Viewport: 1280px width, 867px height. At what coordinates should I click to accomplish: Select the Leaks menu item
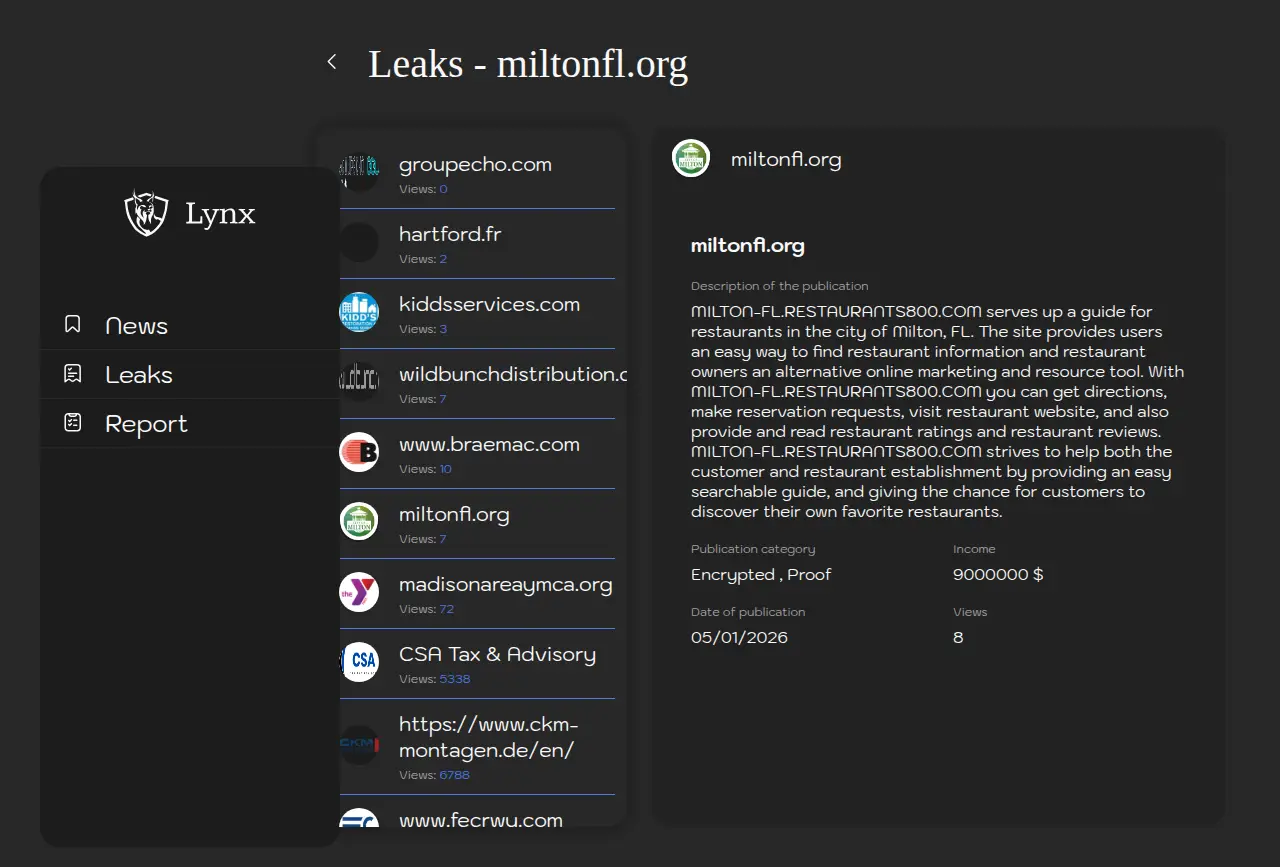point(139,375)
